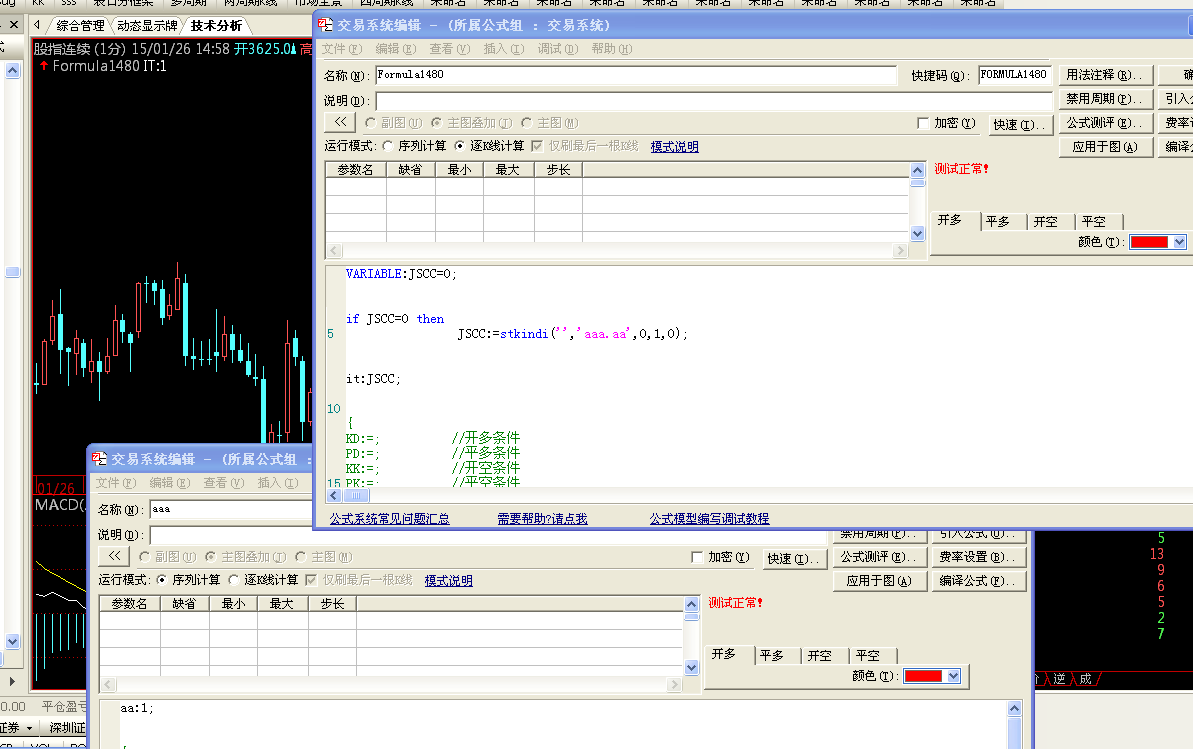Open 查看 menu in front editor
This screenshot has height=749, width=1193.
tap(450, 49)
